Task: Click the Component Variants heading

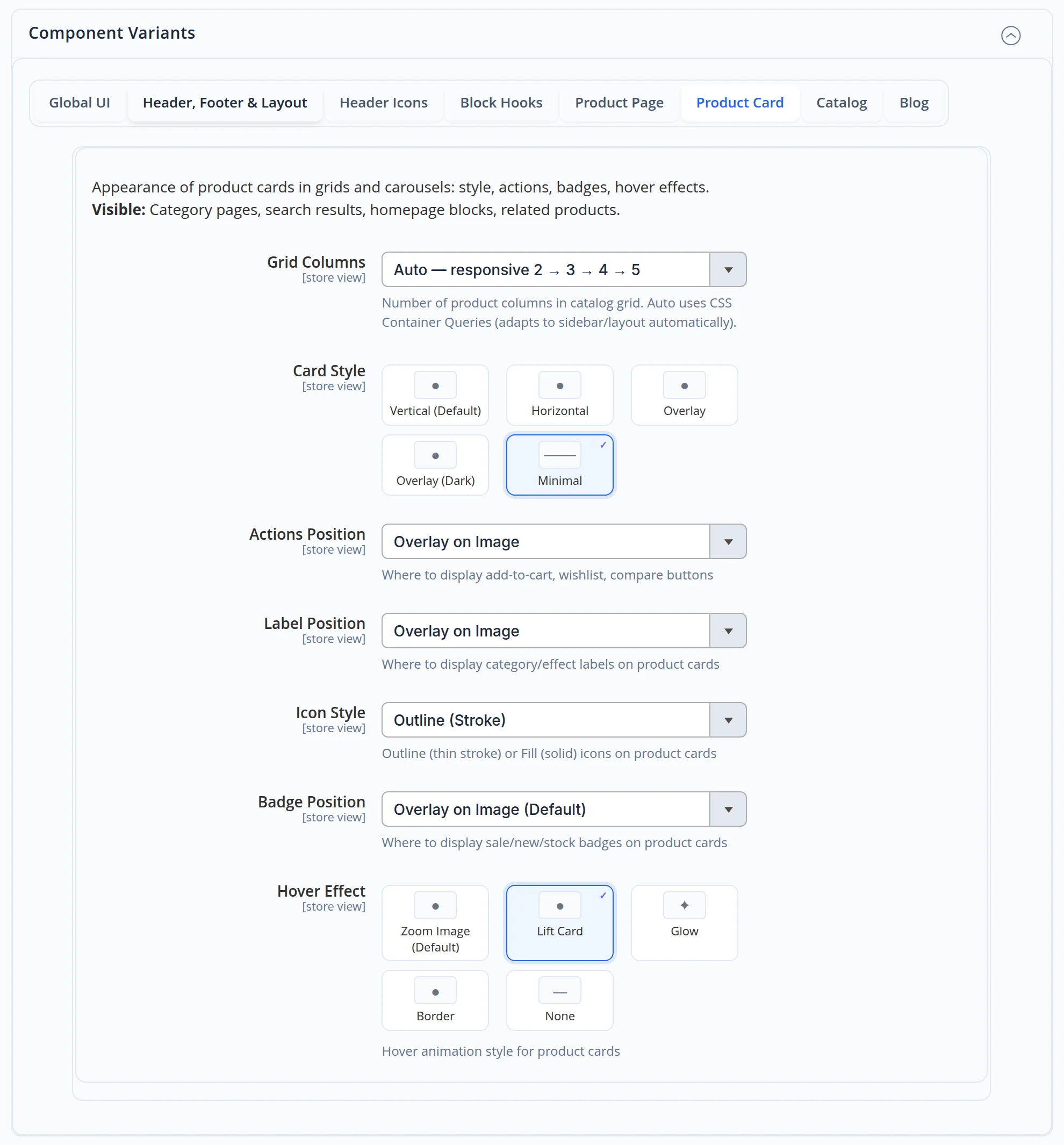Action: [112, 33]
